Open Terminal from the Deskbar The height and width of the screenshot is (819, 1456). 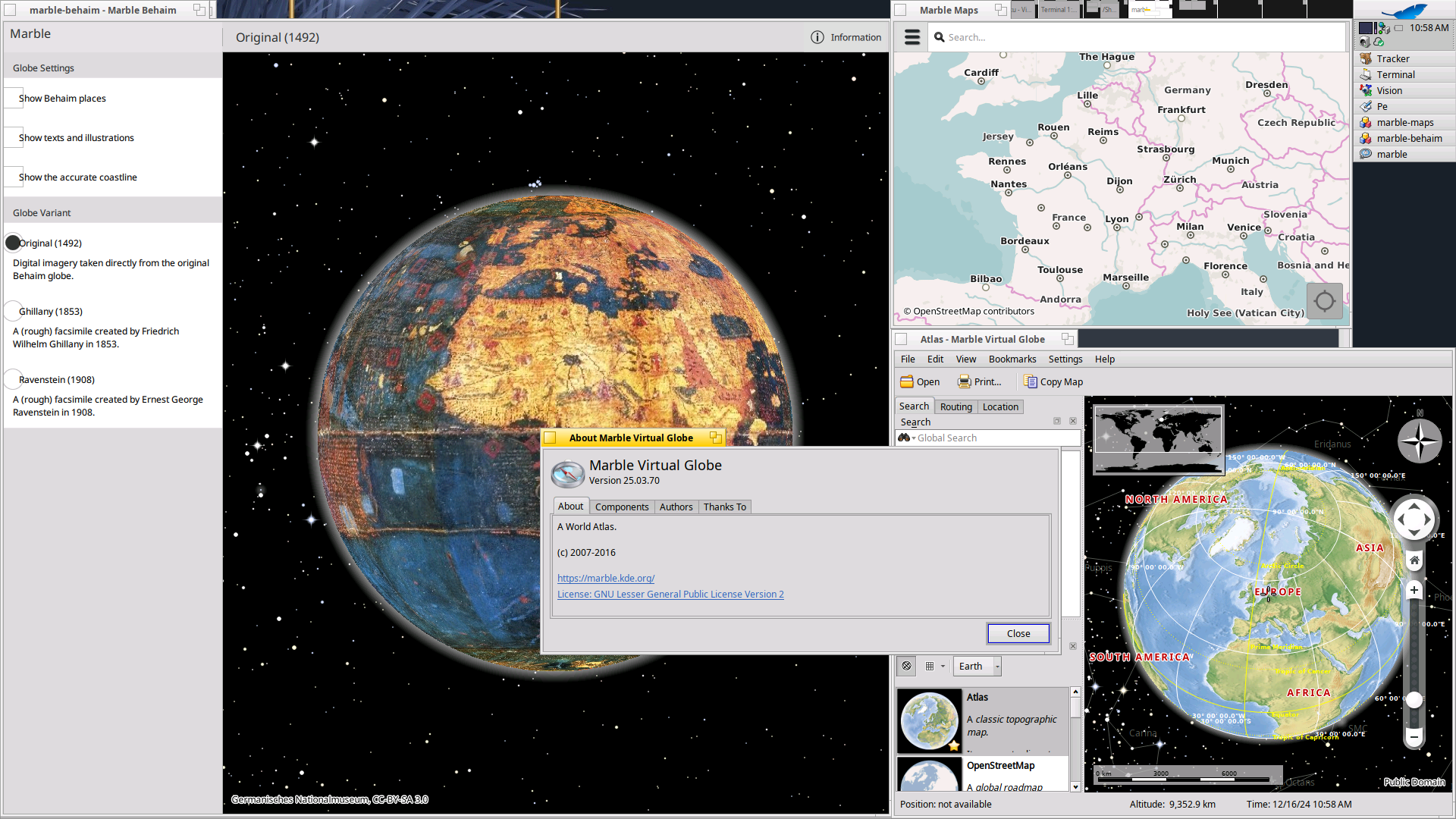[1404, 74]
